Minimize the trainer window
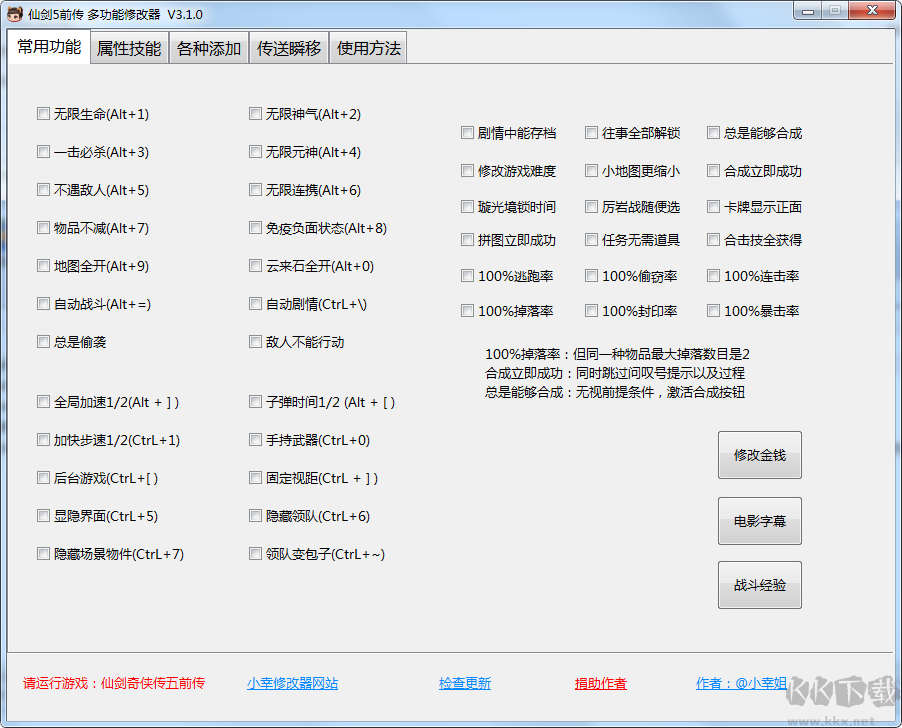Image resolution: width=902 pixels, height=728 pixels. (x=808, y=11)
